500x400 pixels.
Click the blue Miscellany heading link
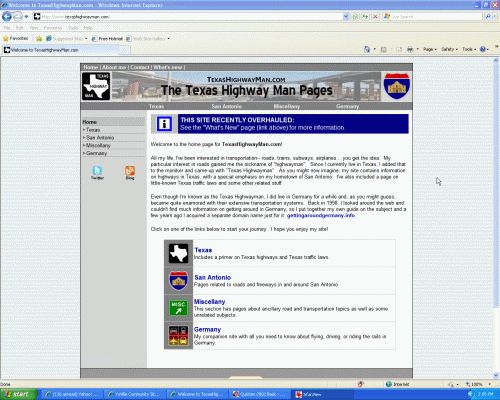point(209,301)
